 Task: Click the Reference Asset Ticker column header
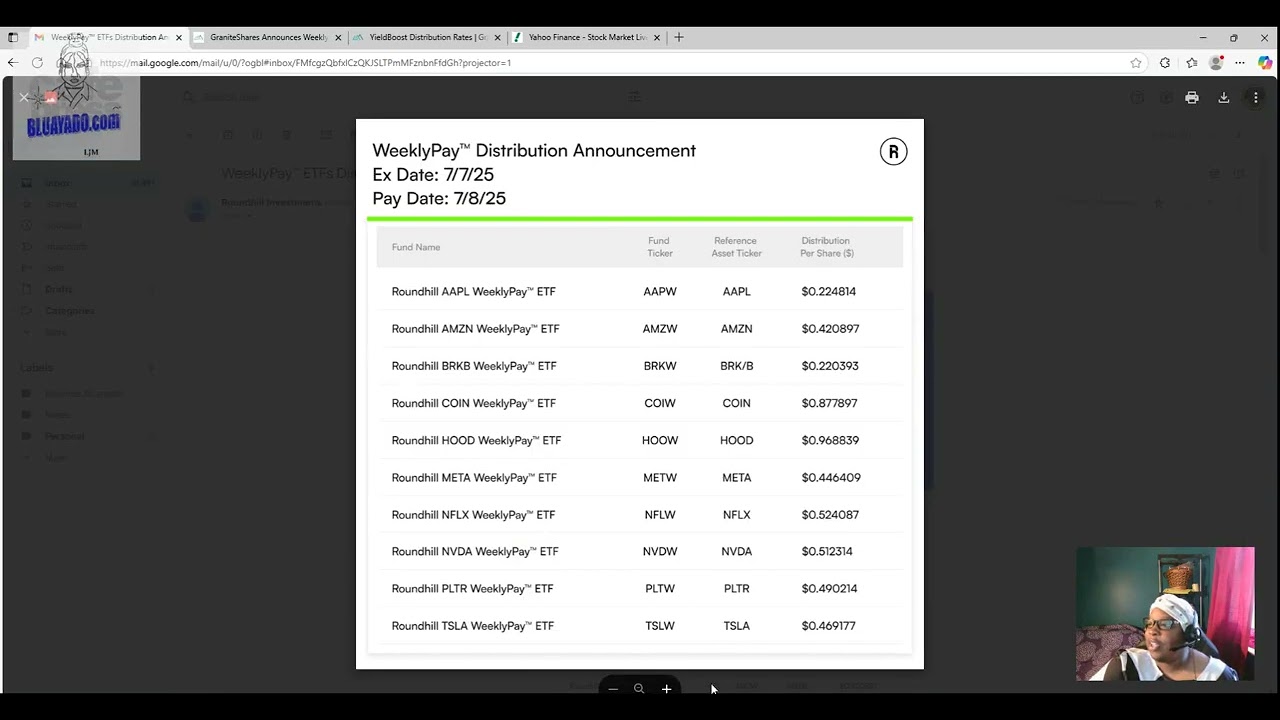(736, 247)
